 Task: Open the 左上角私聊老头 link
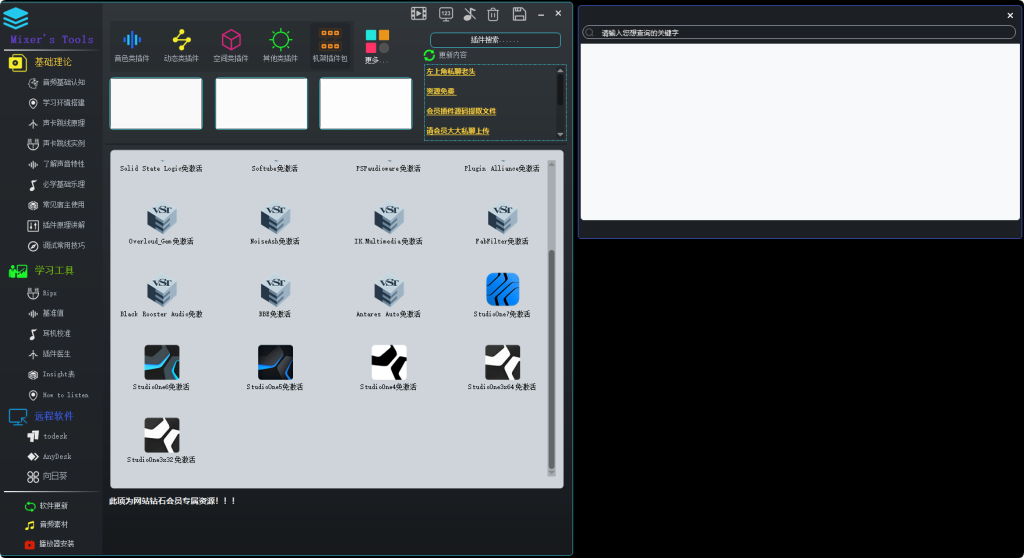coord(451,72)
